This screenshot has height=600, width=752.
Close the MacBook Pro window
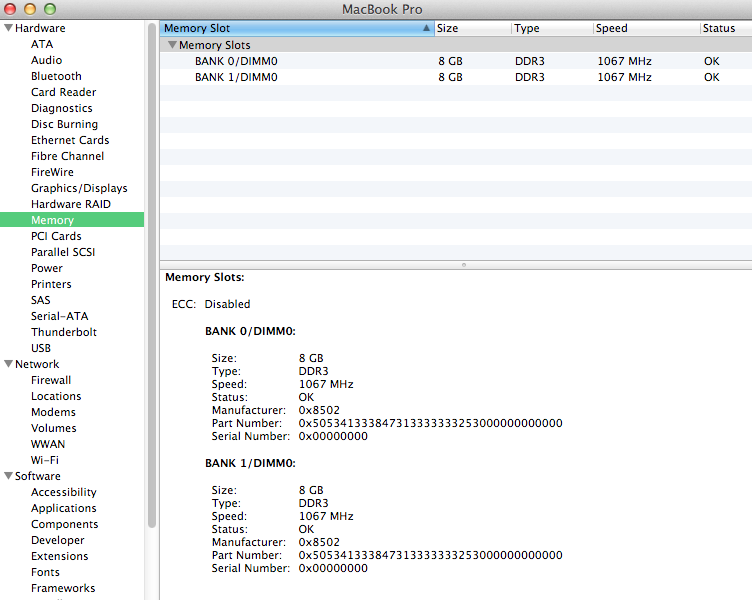10,9
